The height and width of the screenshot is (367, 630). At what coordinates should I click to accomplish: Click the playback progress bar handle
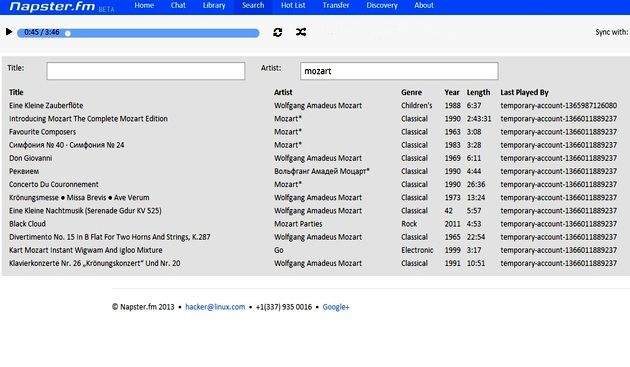tap(68, 33)
